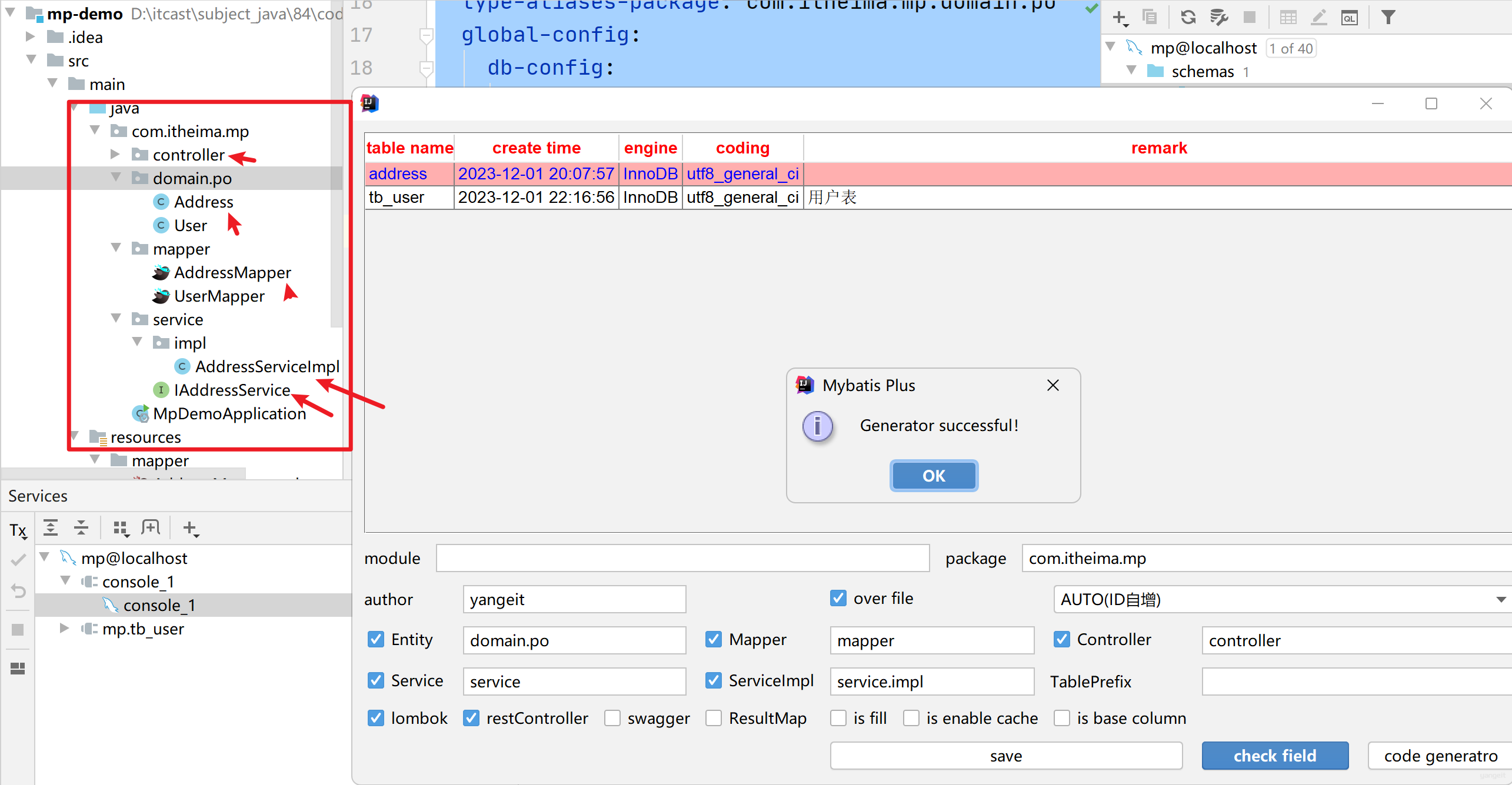Viewport: 1512px width, 785px height.
Task: Select AddressServiceImpl in project tree
Action: click(267, 366)
